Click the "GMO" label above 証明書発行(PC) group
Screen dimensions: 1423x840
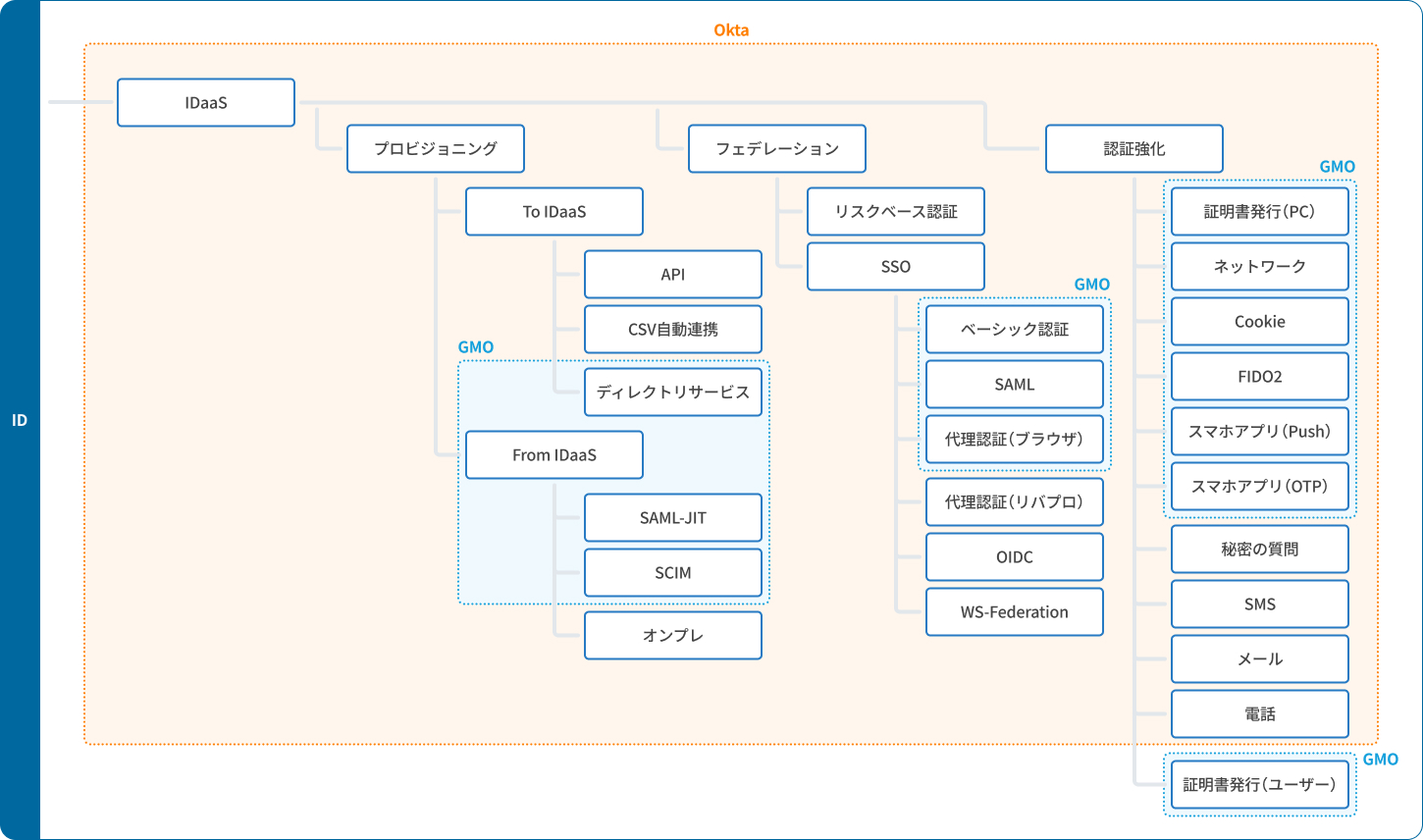coord(1338,167)
